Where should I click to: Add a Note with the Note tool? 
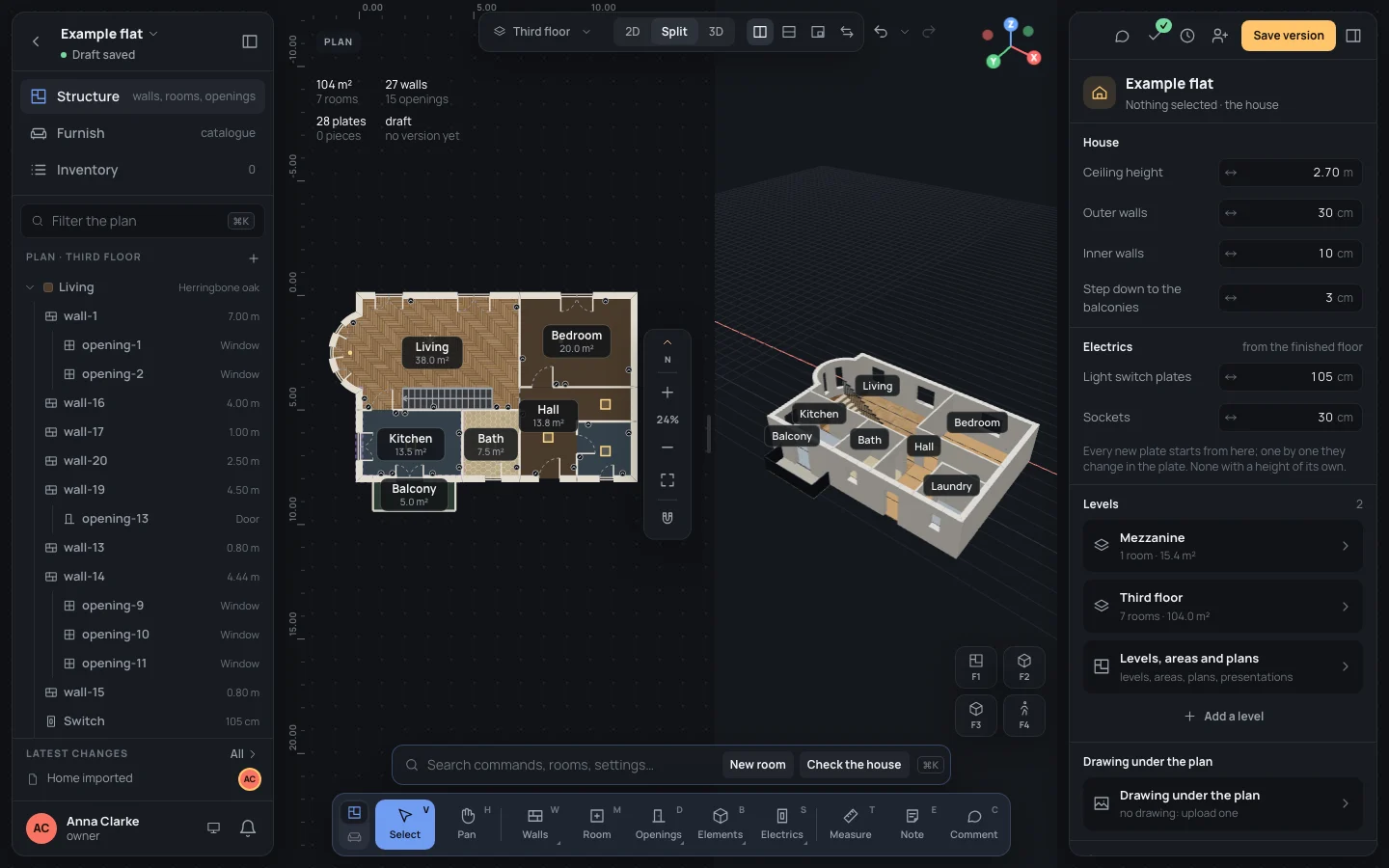(x=912, y=824)
